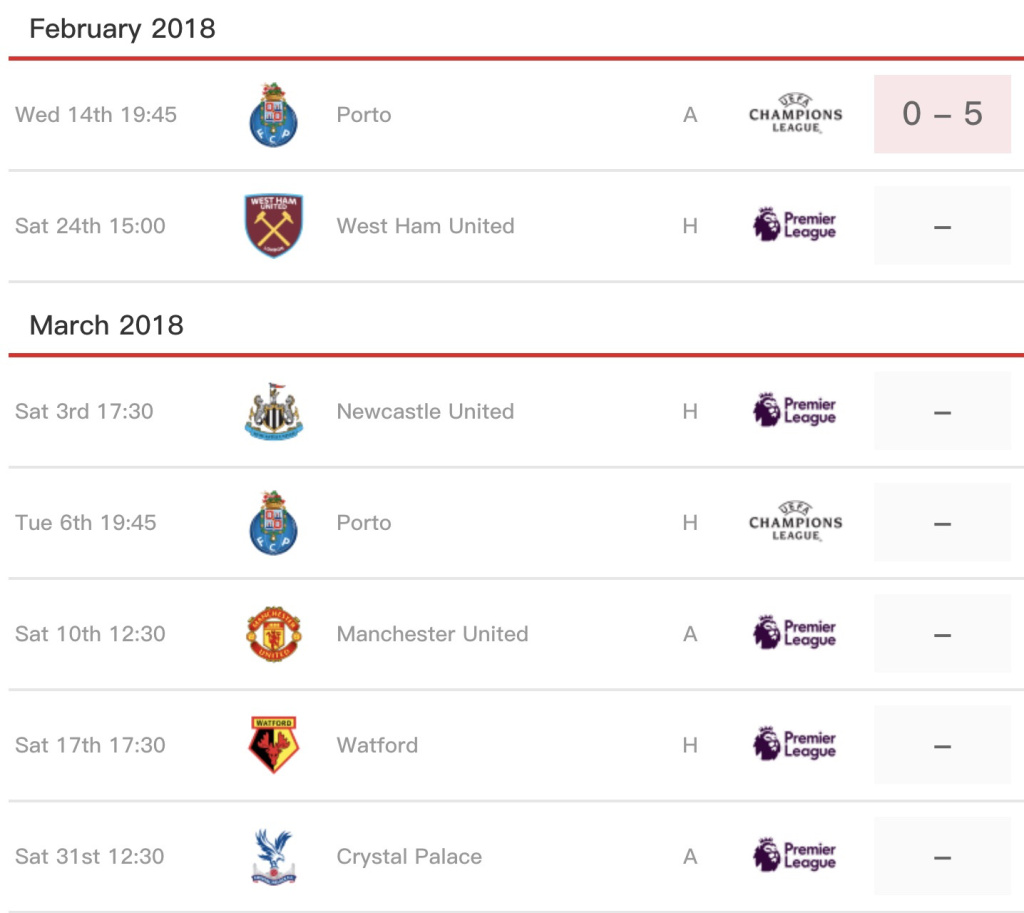1024x913 pixels.
Task: Click the West Ham United club crest
Action: 273,226
